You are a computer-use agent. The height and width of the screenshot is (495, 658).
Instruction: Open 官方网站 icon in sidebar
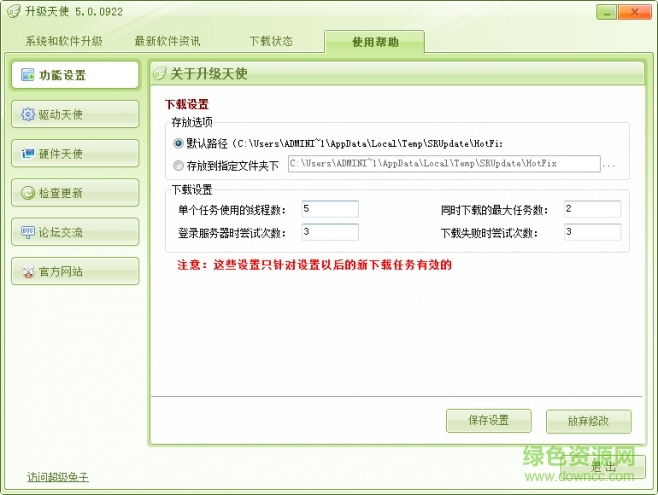(27, 271)
